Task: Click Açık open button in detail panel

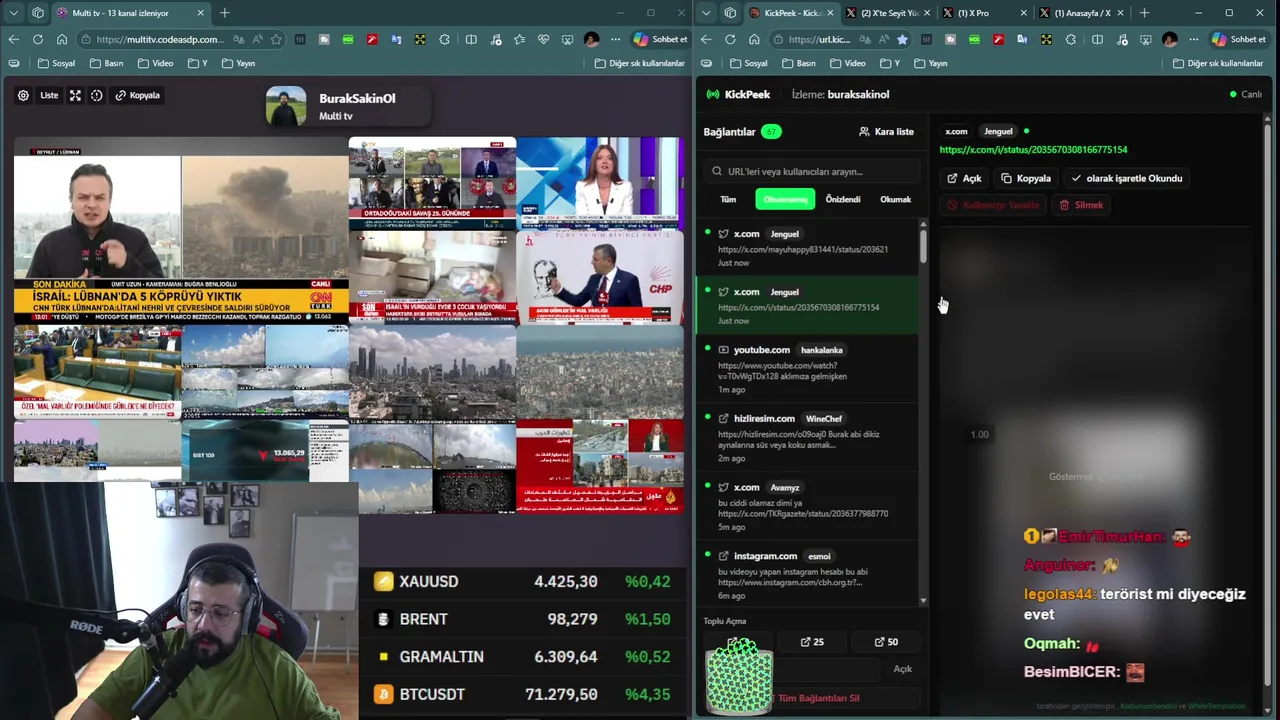Action: click(x=964, y=178)
